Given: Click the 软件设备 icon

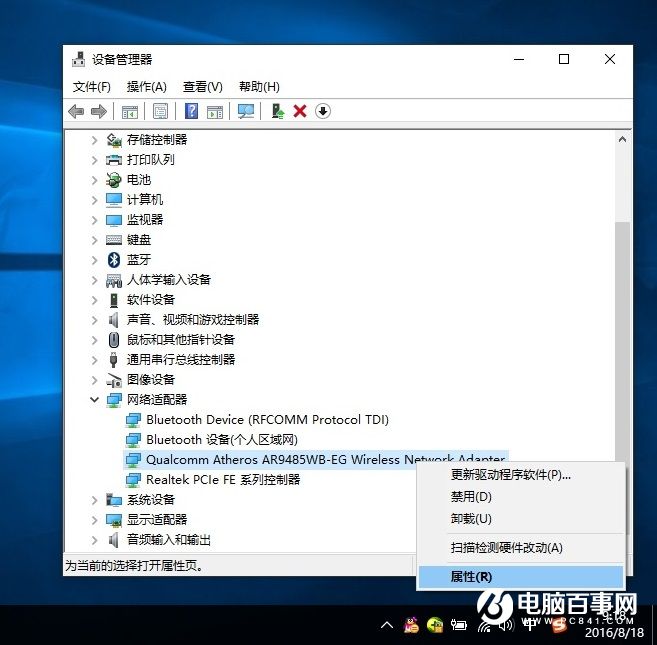Looking at the screenshot, I should click(114, 300).
